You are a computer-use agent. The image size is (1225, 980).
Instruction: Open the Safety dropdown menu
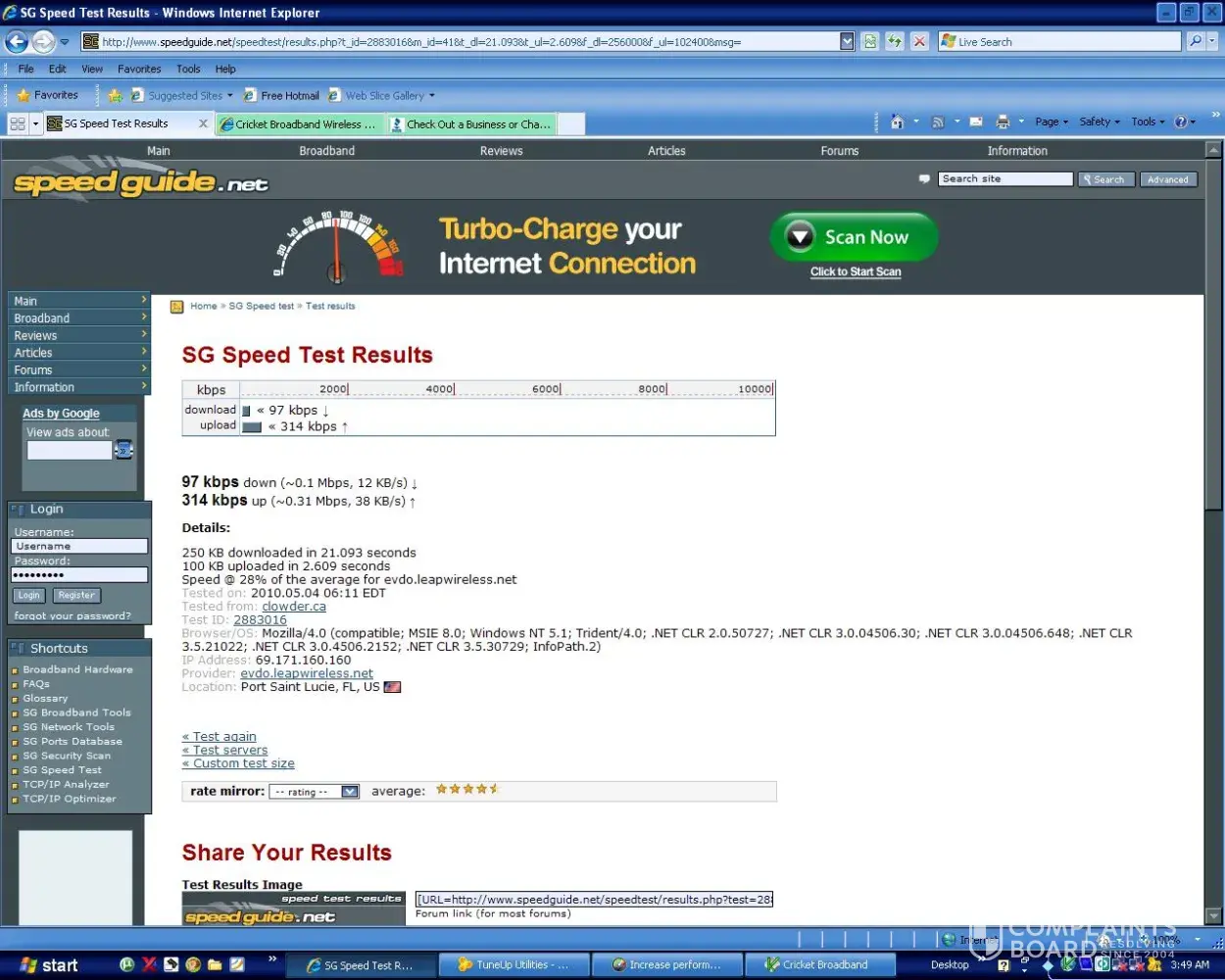tap(1099, 122)
